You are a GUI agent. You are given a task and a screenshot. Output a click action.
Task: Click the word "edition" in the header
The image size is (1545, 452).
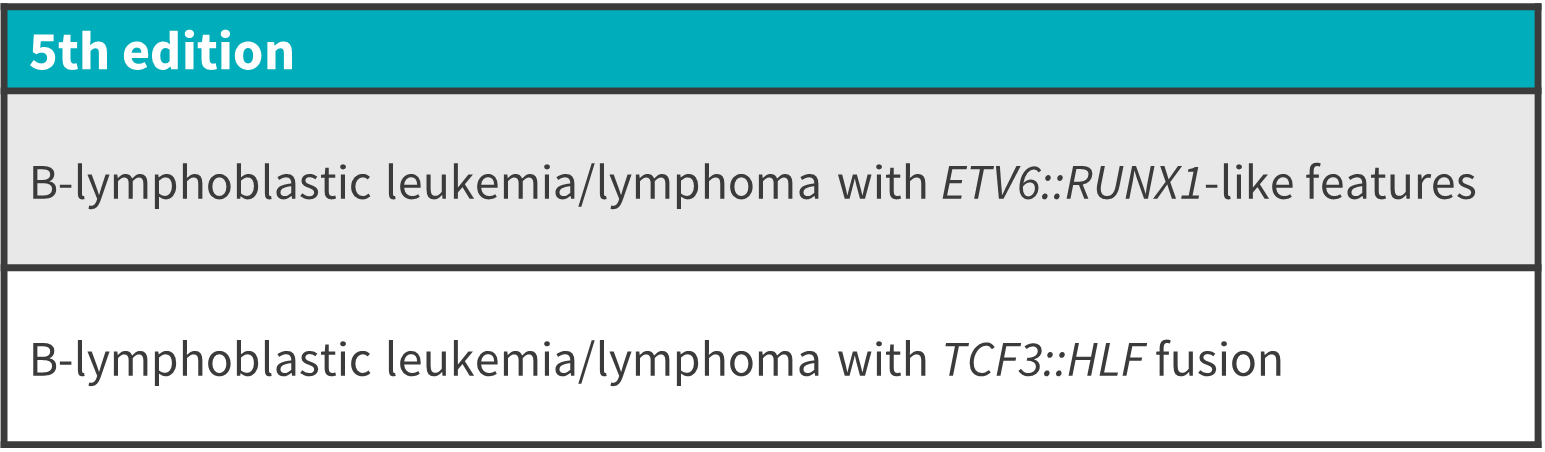point(208,52)
